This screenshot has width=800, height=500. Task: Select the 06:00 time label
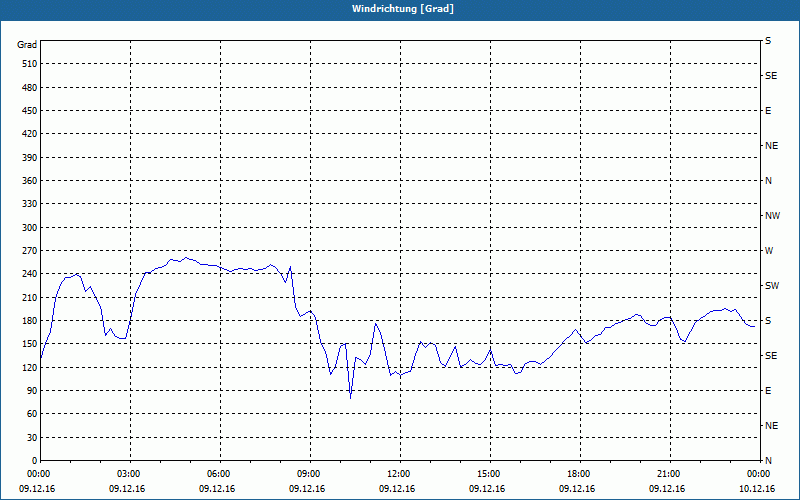pyautogui.click(x=220, y=474)
